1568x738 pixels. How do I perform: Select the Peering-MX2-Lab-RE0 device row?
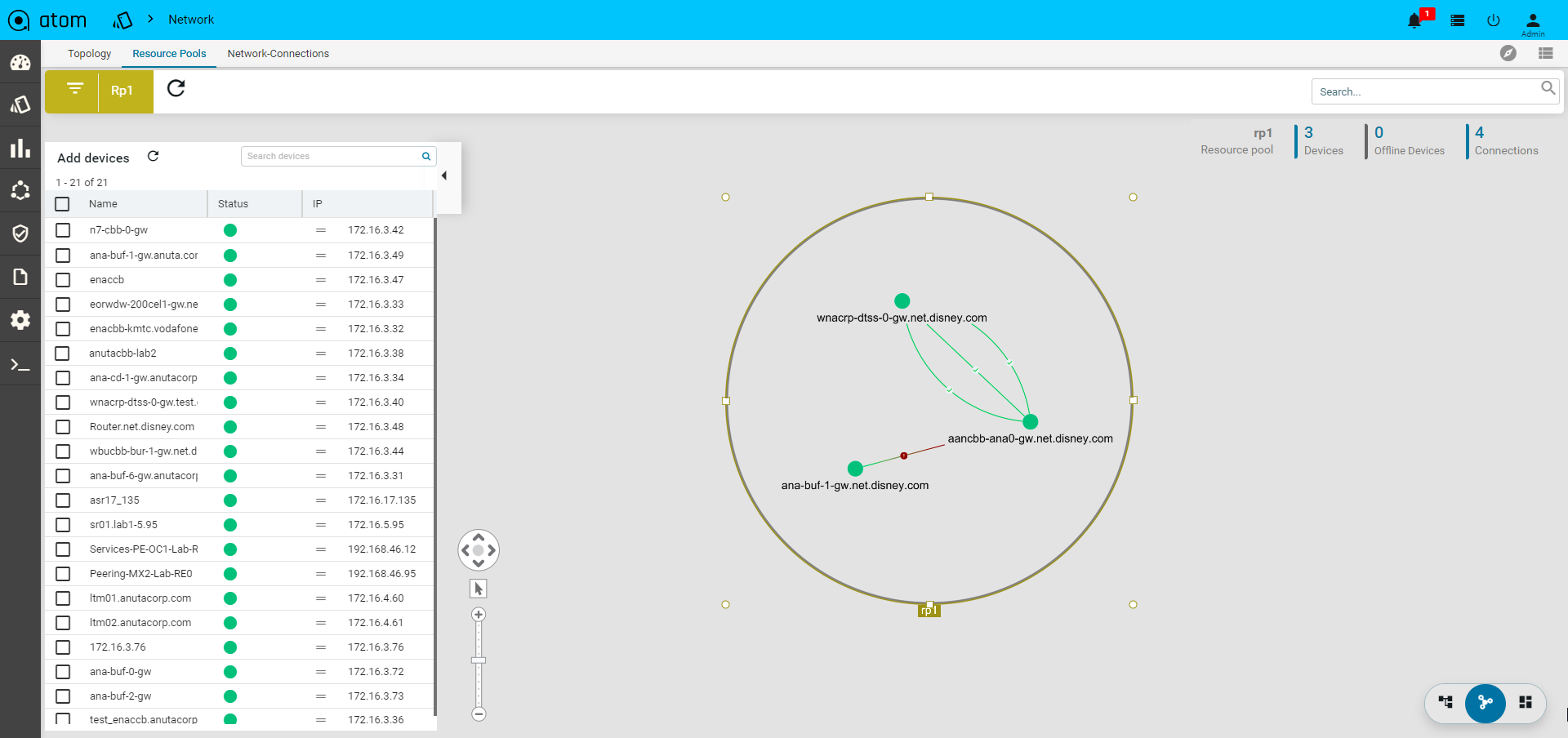[x=239, y=574]
